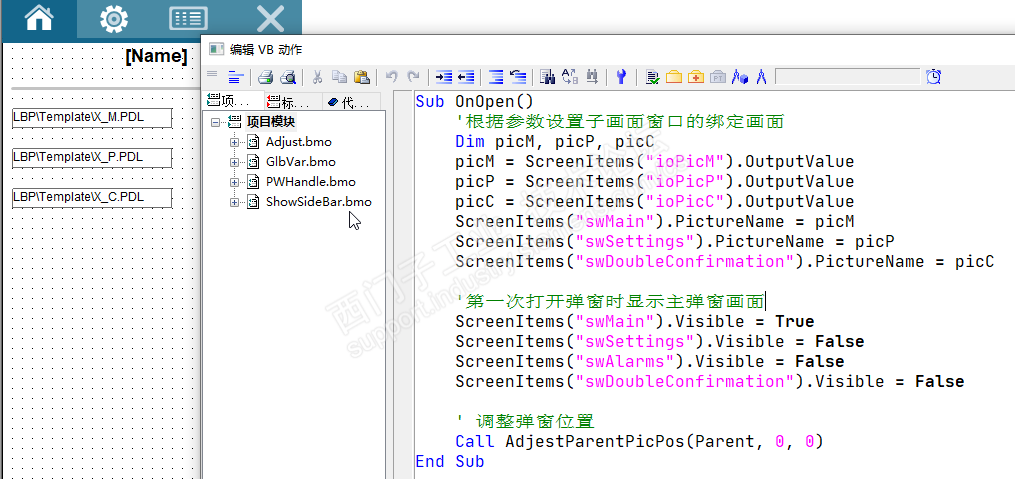Open Print Preview from the toolbar
The image size is (1015, 479).
point(288,76)
